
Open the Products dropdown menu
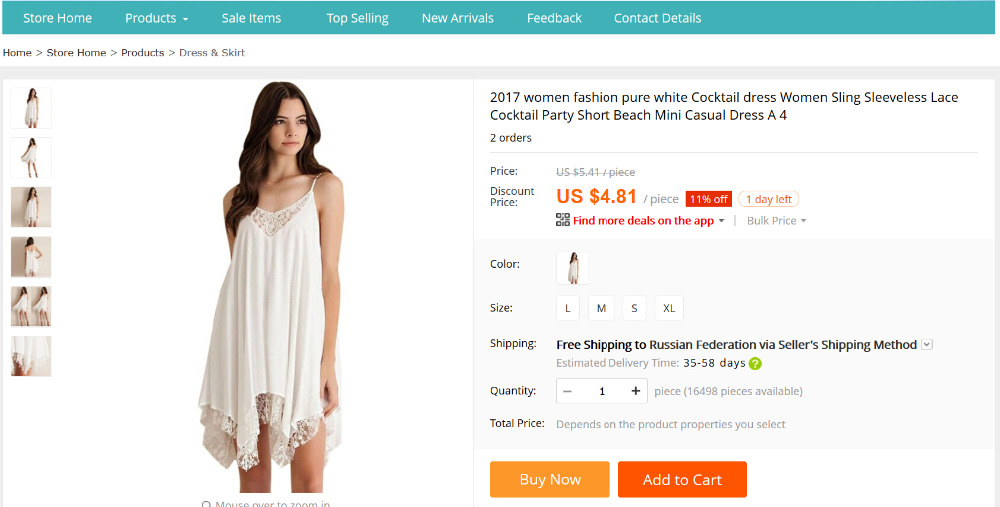click(x=156, y=18)
